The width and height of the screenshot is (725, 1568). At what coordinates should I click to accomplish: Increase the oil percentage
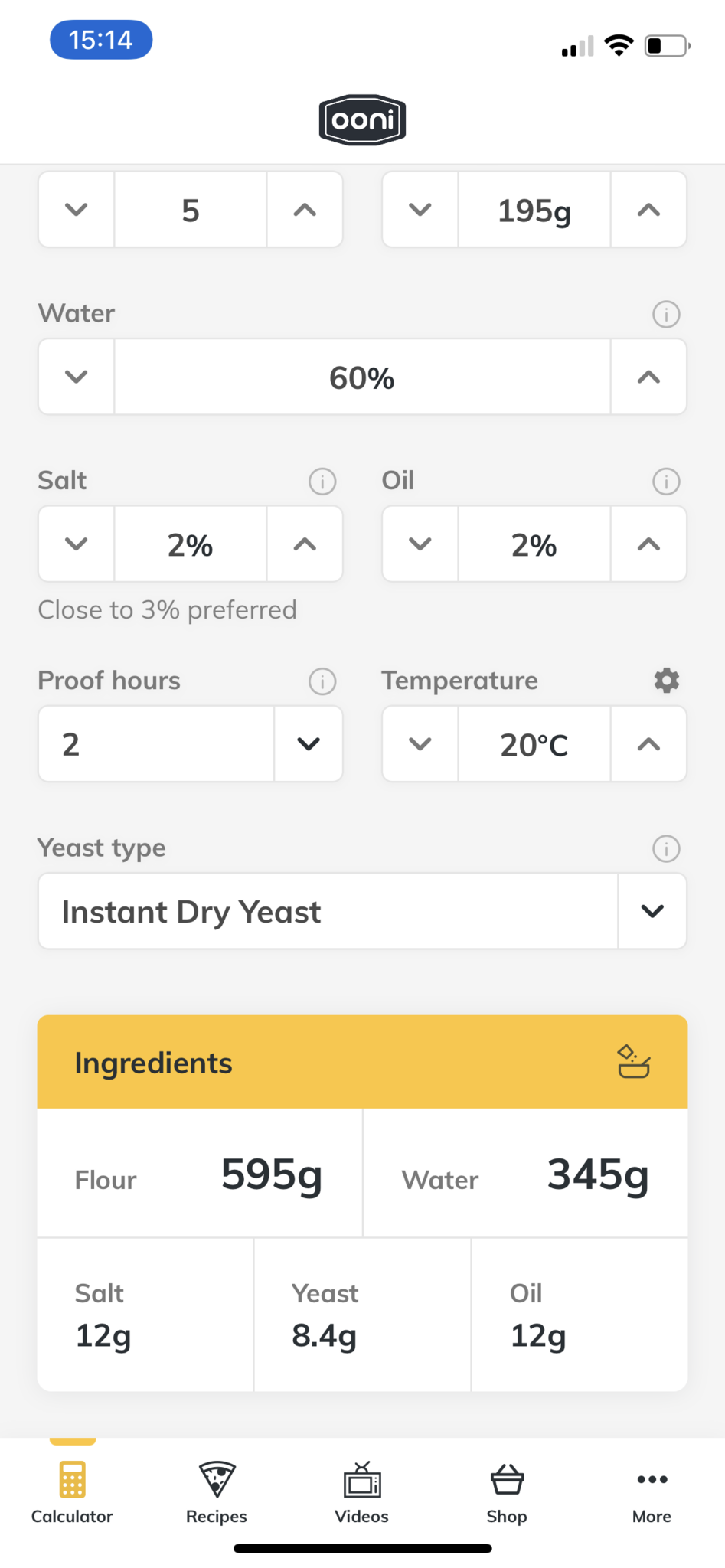(x=648, y=544)
